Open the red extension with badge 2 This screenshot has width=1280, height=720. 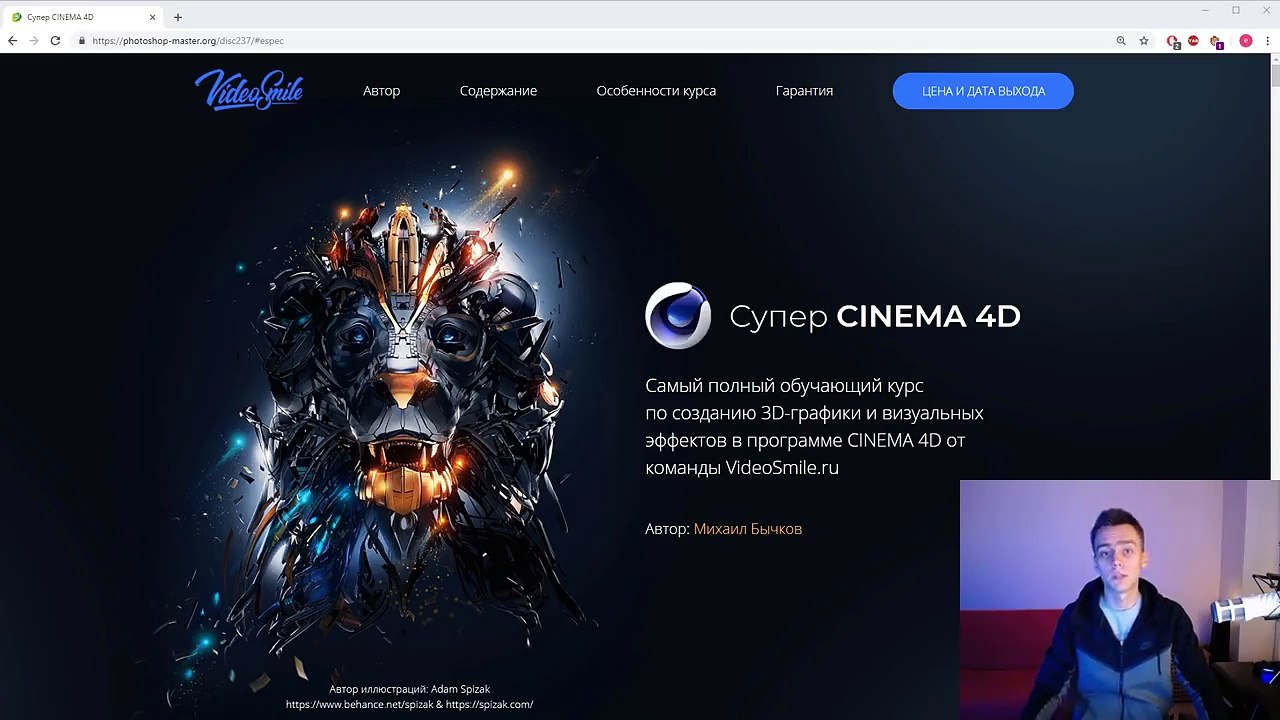[x=1173, y=42]
